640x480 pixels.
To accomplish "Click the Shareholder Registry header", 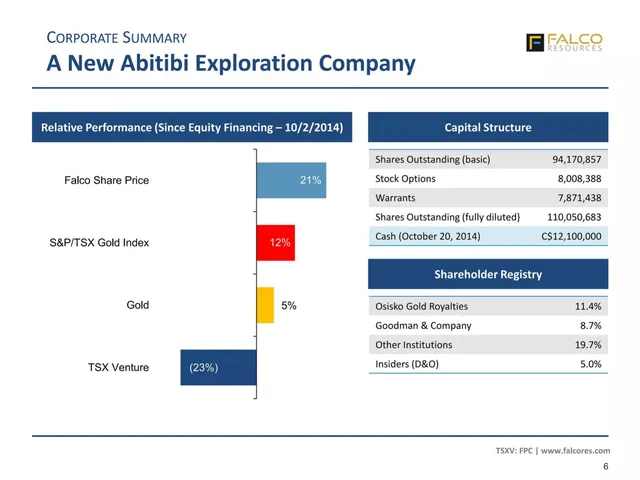I will (488, 274).
